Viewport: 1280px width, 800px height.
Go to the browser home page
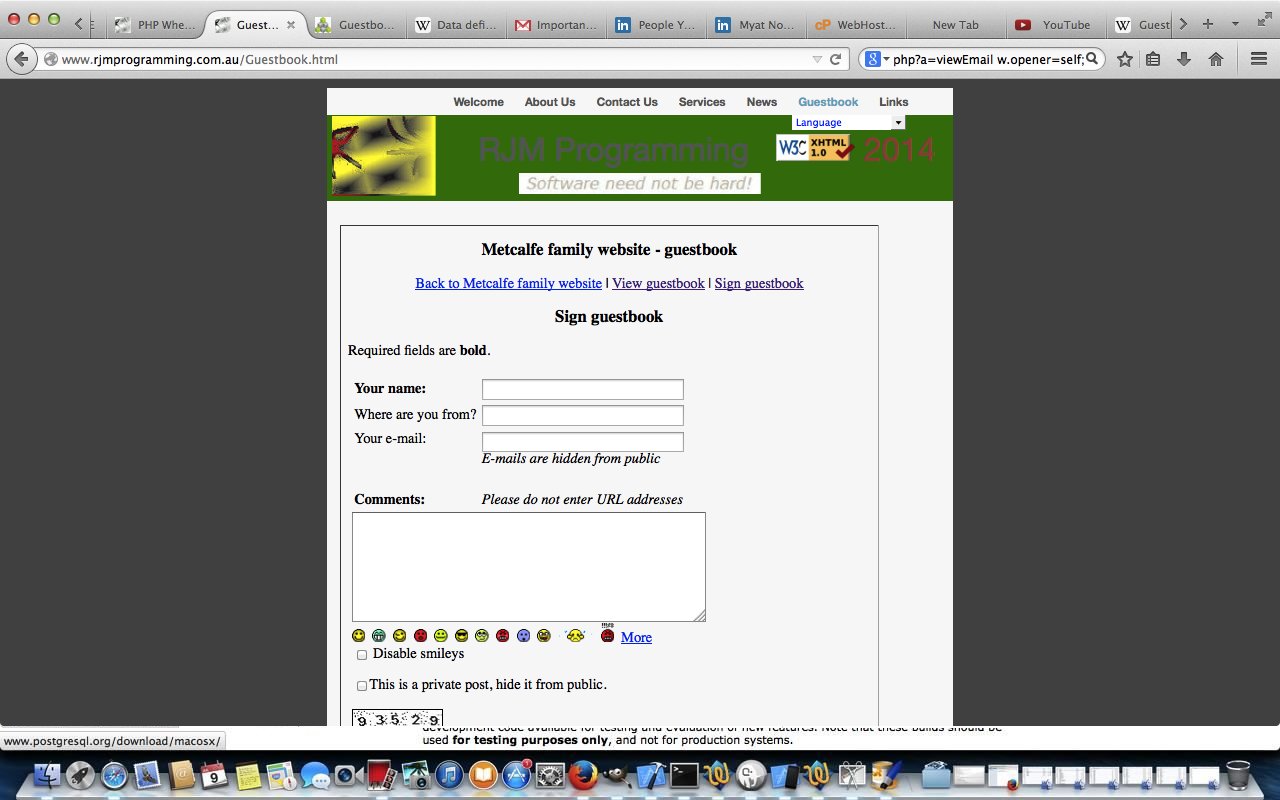[x=1216, y=59]
